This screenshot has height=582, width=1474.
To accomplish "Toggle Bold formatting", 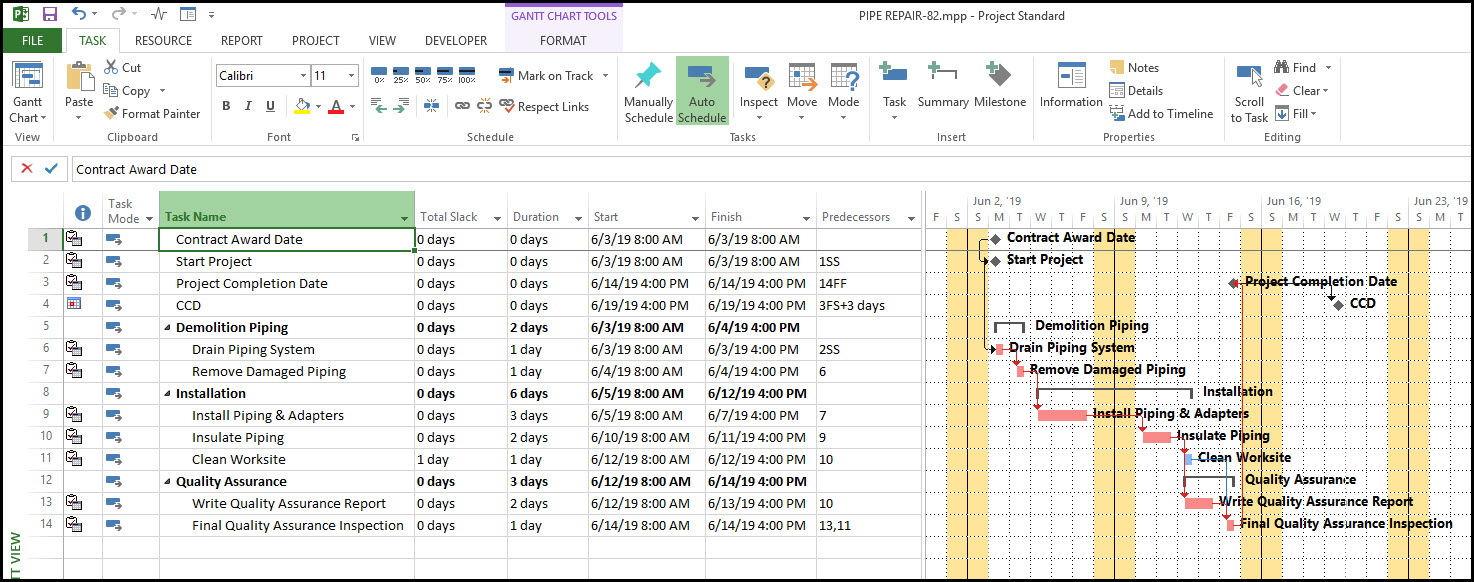I will coord(226,107).
